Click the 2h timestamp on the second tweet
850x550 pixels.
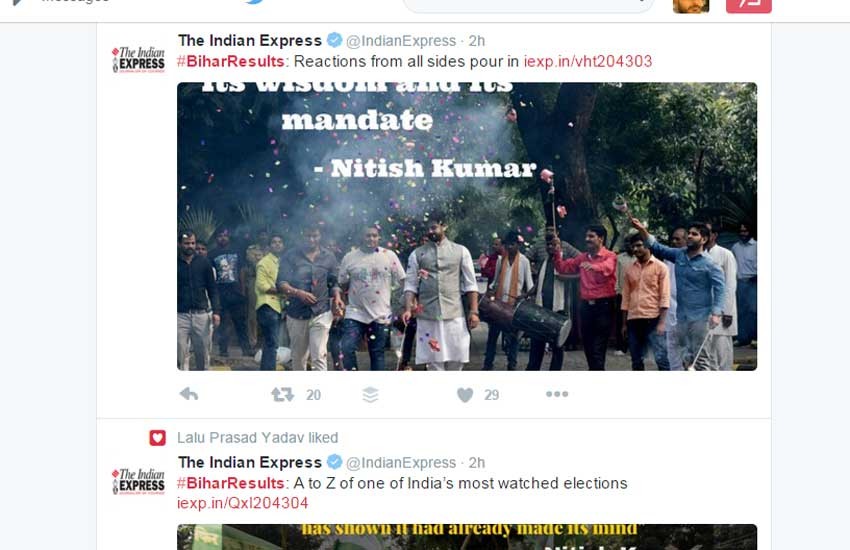[x=476, y=463]
